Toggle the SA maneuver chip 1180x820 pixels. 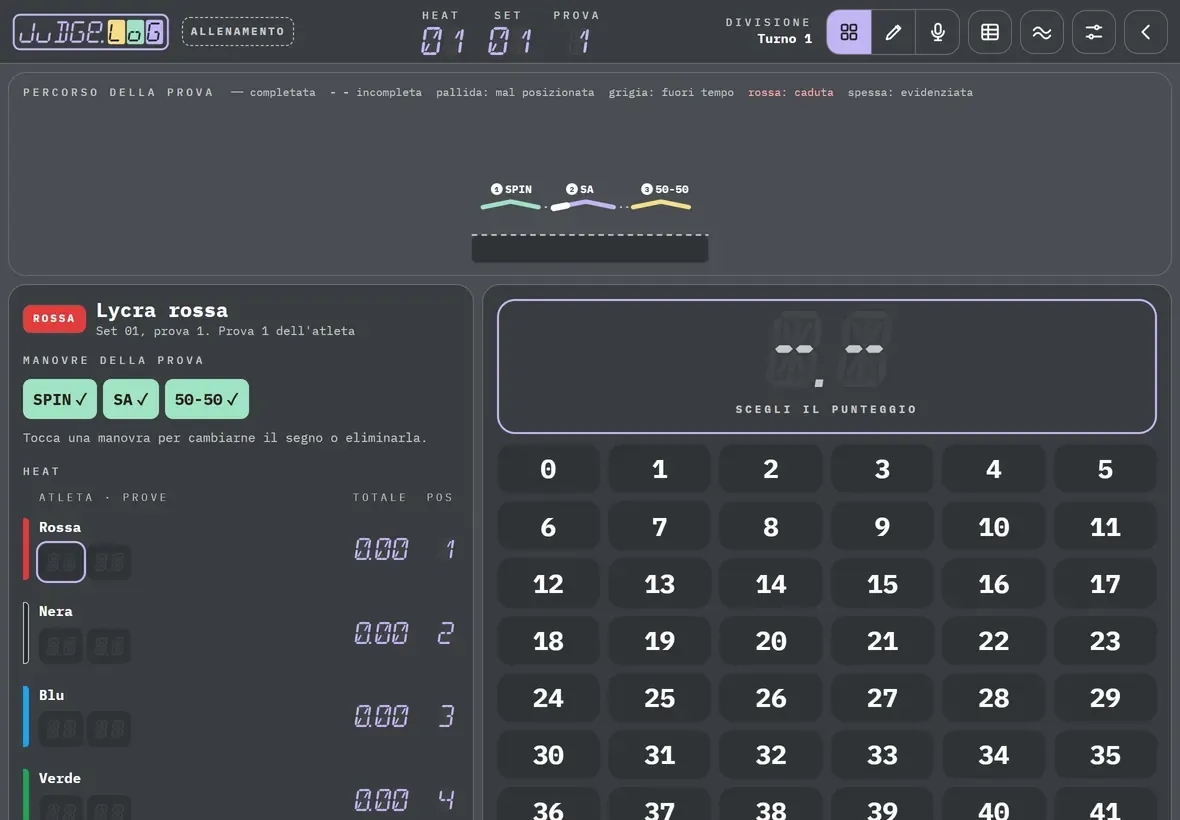tap(131, 399)
